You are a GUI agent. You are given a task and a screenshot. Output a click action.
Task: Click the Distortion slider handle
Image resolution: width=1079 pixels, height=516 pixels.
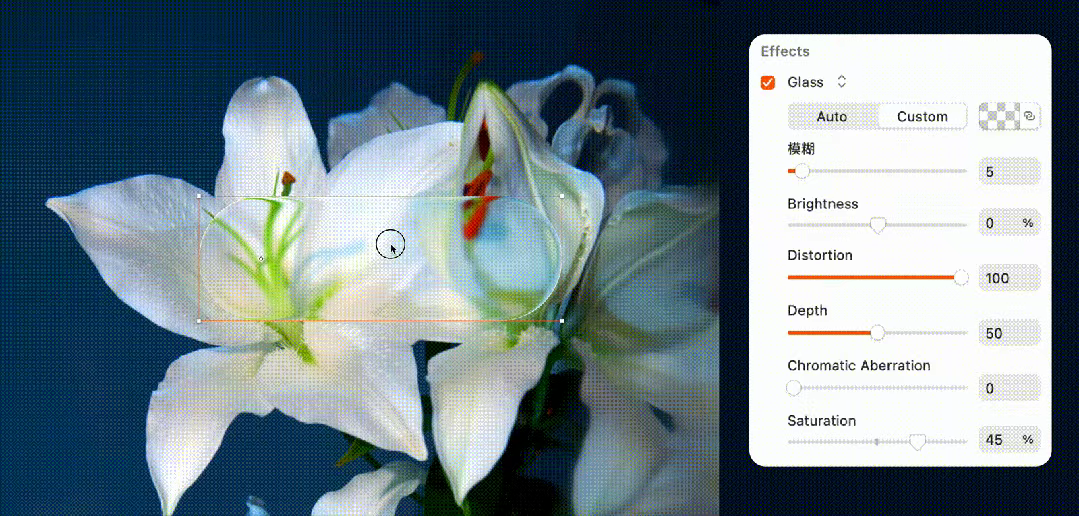(961, 278)
